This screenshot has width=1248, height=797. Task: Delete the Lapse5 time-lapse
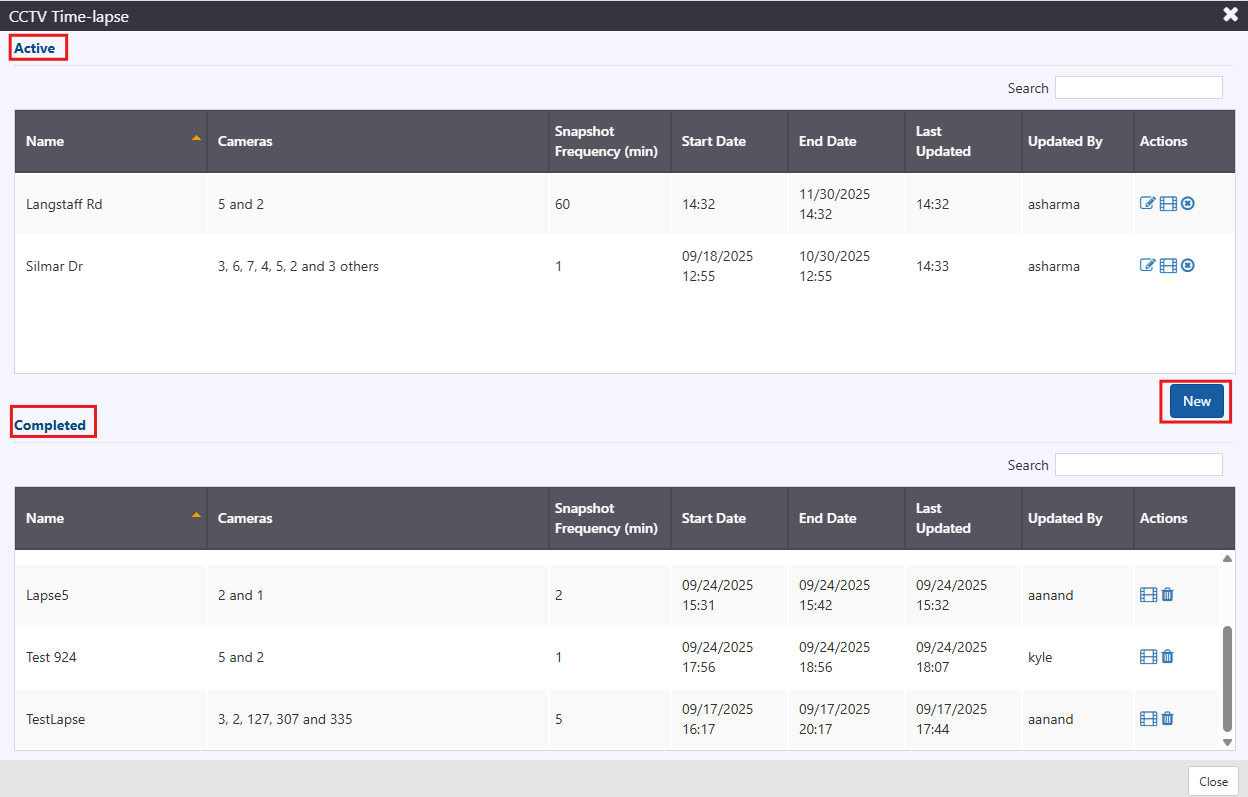1168,595
